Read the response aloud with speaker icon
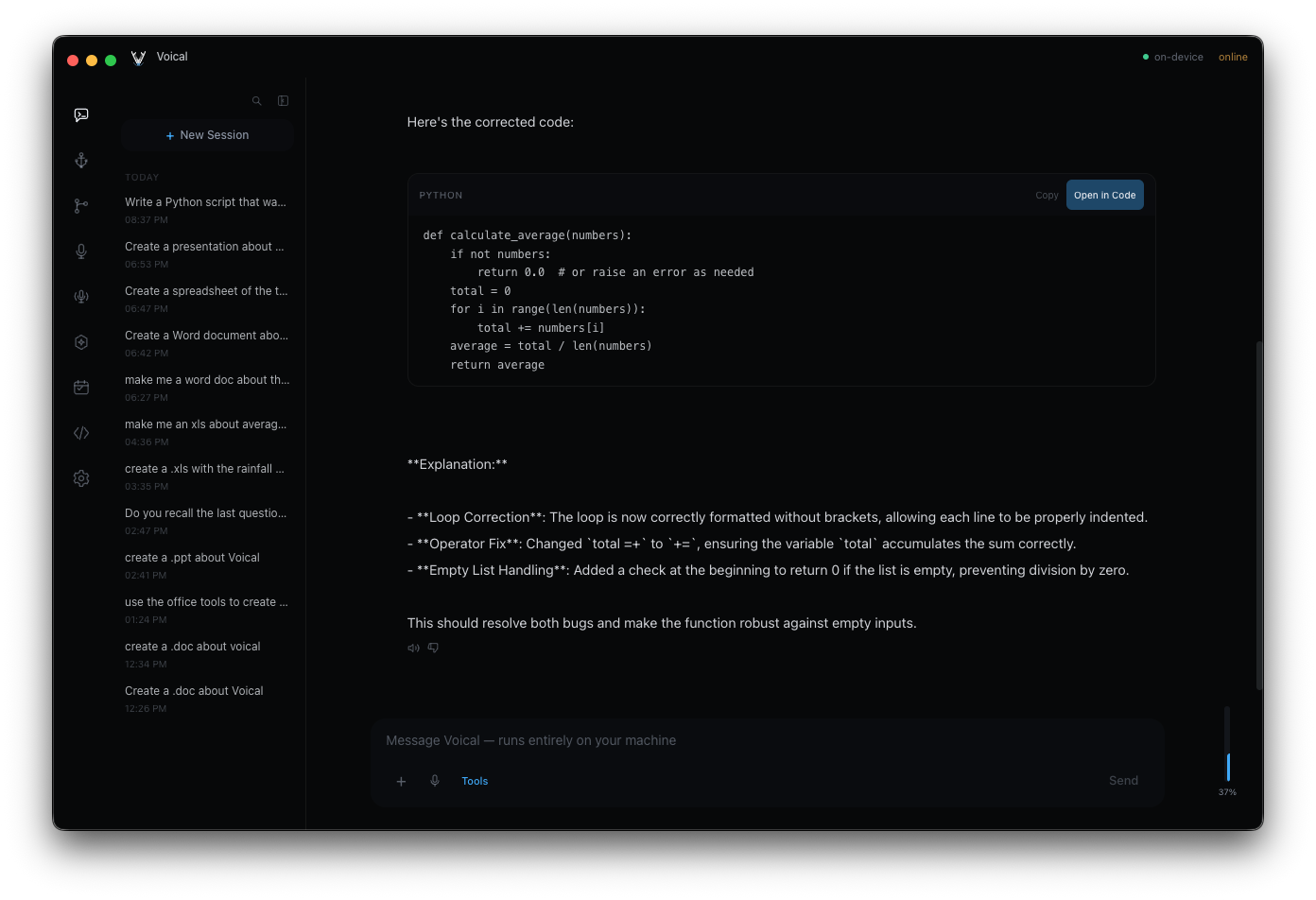1316x900 pixels. click(x=413, y=648)
